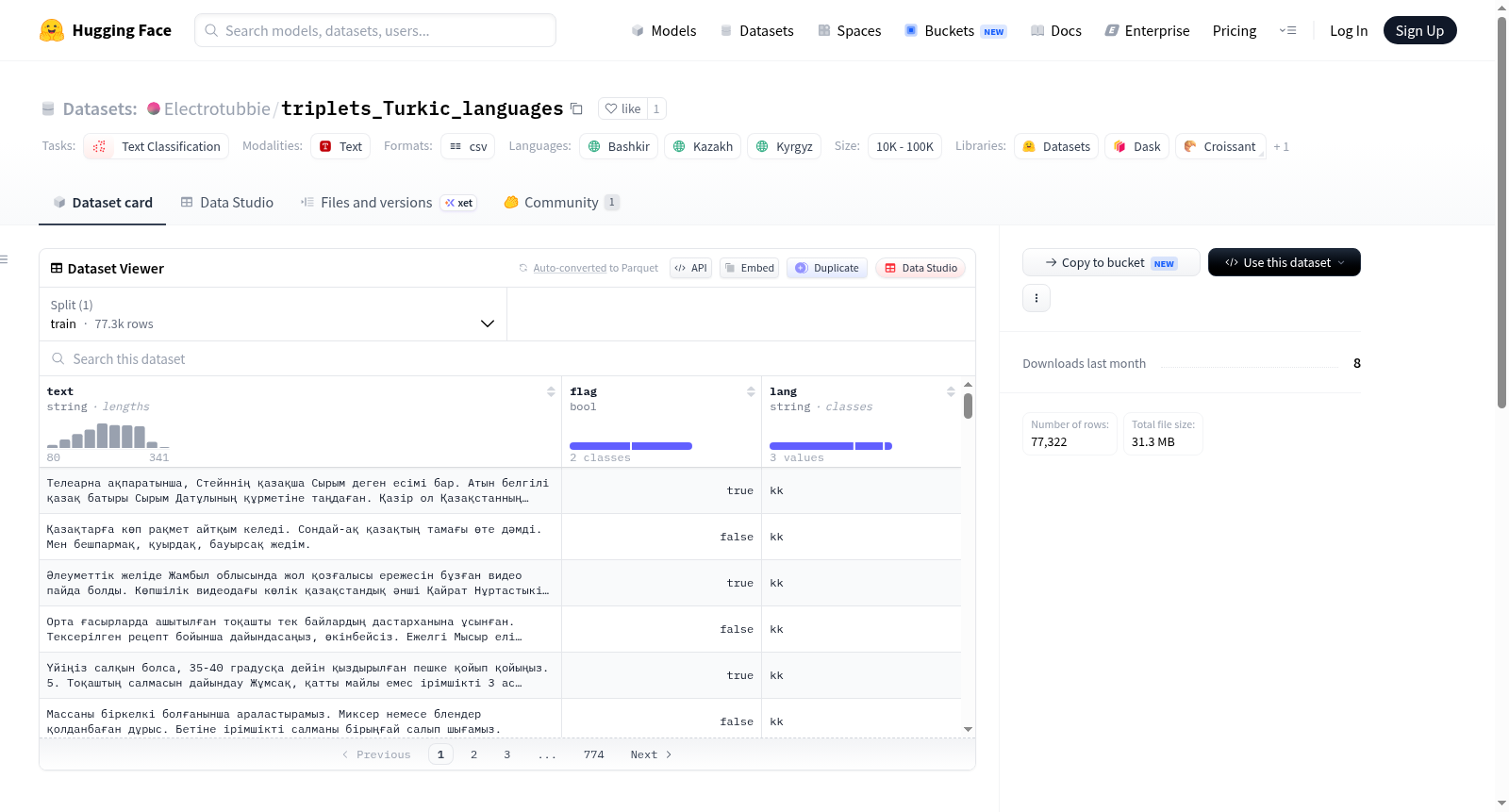Go to Next page of rows

pyautogui.click(x=651, y=754)
